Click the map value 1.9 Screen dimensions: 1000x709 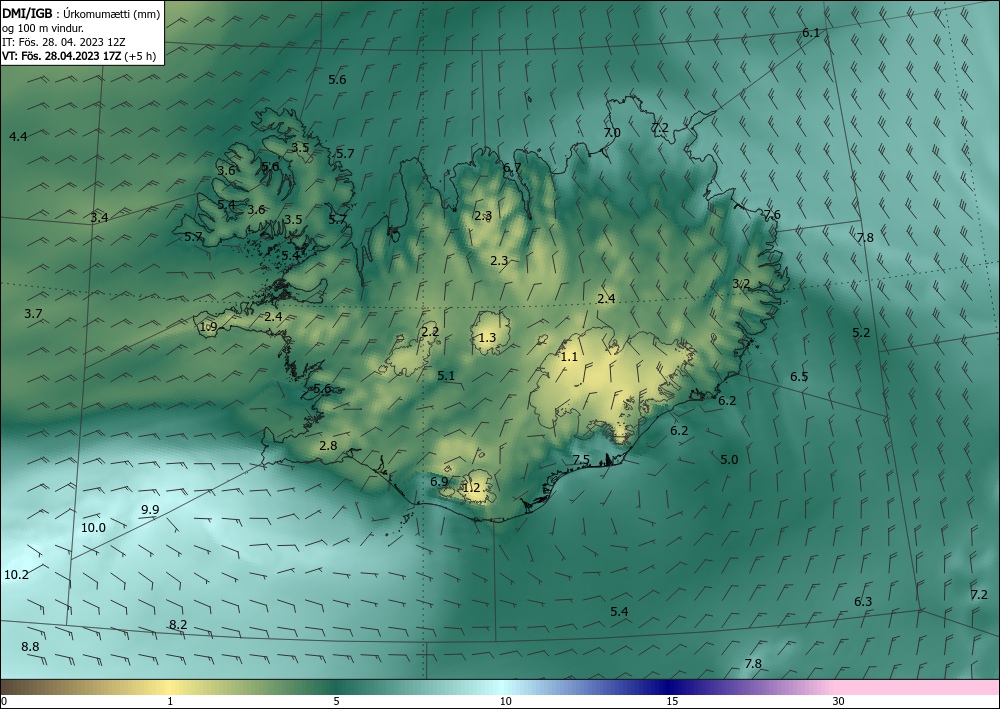[x=209, y=327]
